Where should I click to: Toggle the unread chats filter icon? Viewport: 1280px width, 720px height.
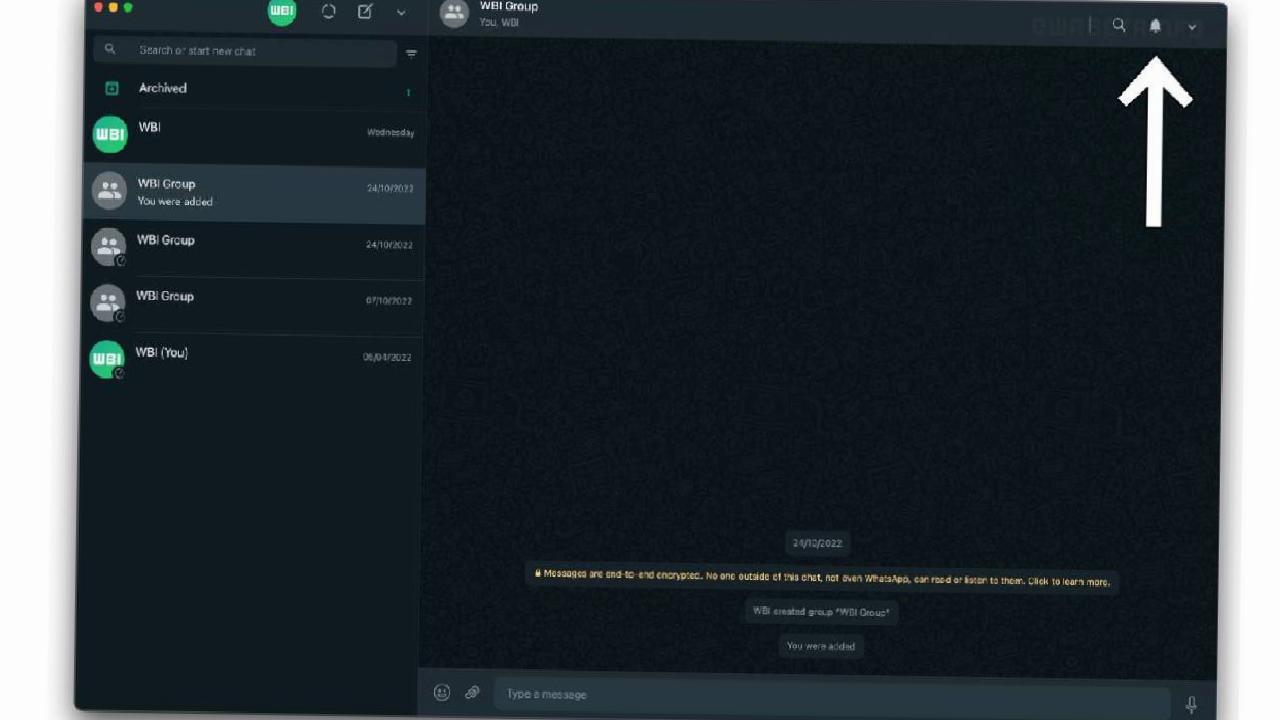(x=411, y=53)
